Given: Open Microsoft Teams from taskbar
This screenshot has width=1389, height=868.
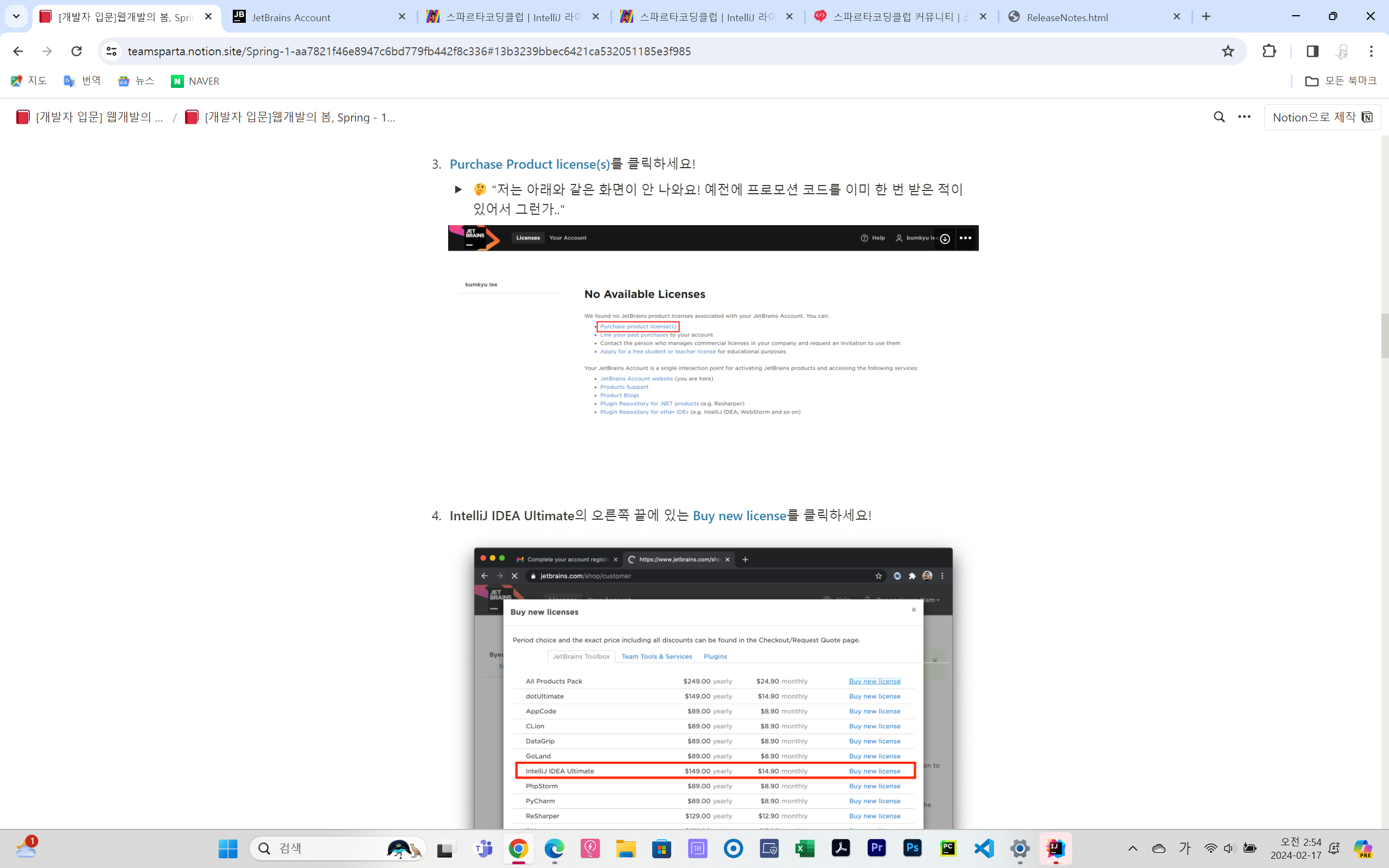Looking at the screenshot, I should pos(483,848).
